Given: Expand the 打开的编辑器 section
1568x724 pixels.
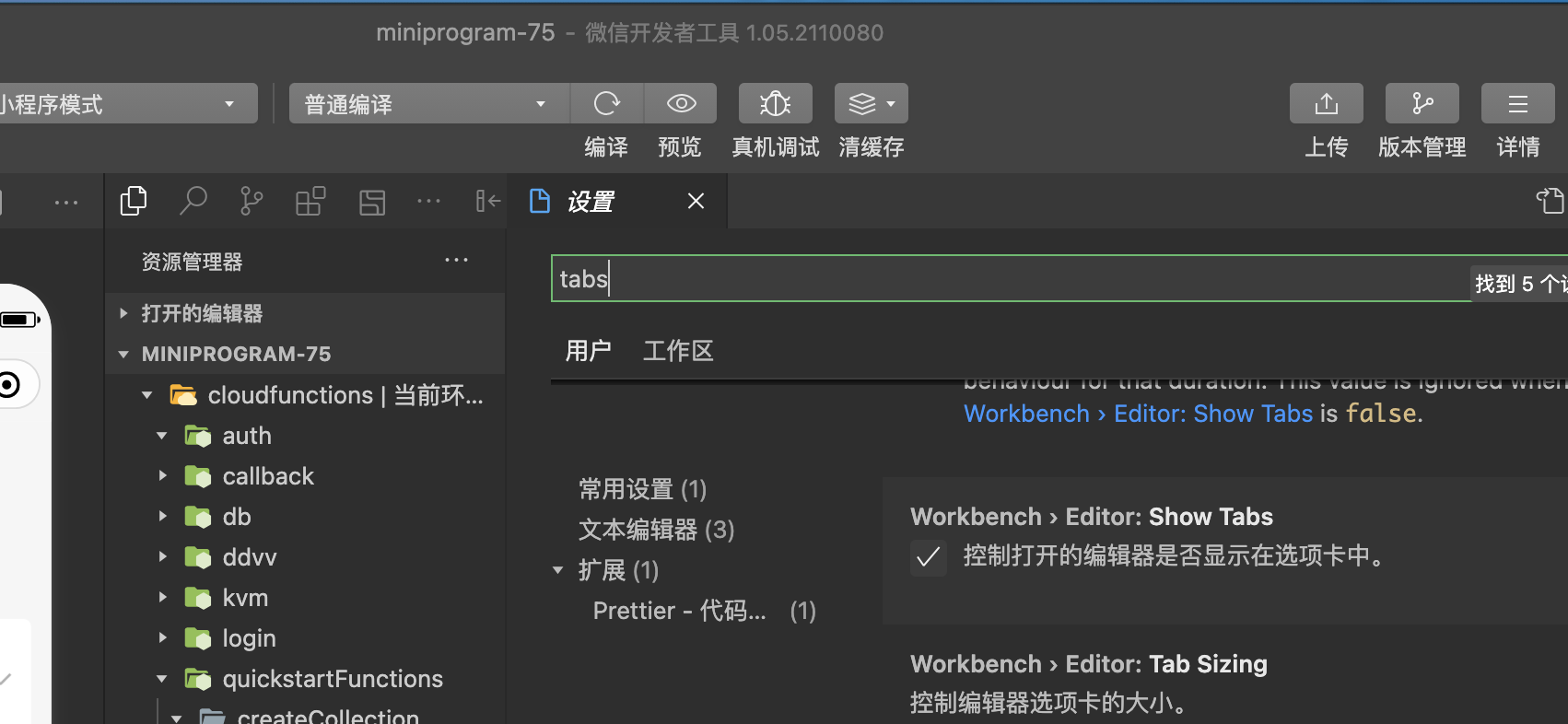Looking at the screenshot, I should tap(123, 313).
